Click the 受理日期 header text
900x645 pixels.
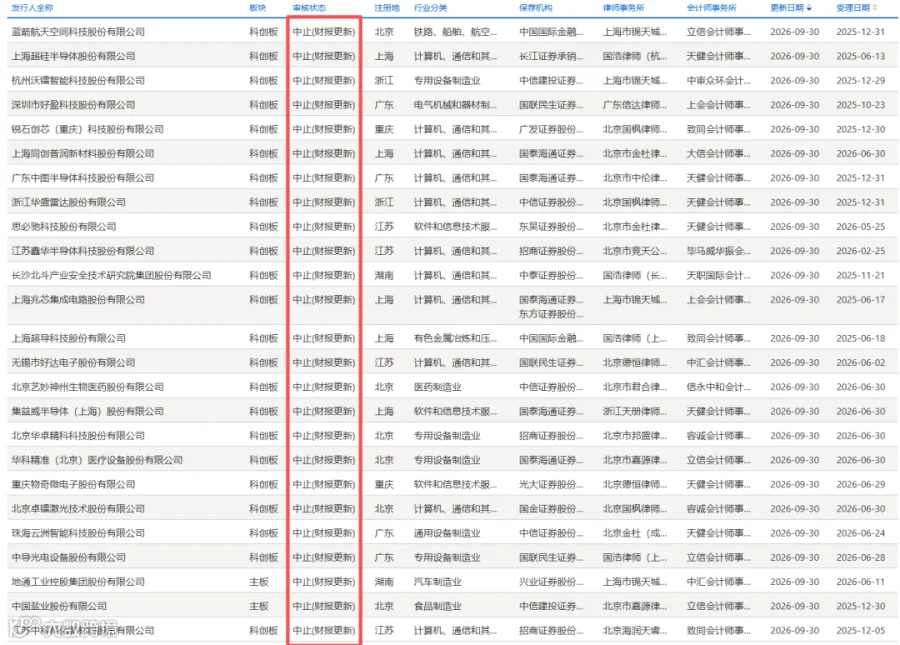pos(853,8)
